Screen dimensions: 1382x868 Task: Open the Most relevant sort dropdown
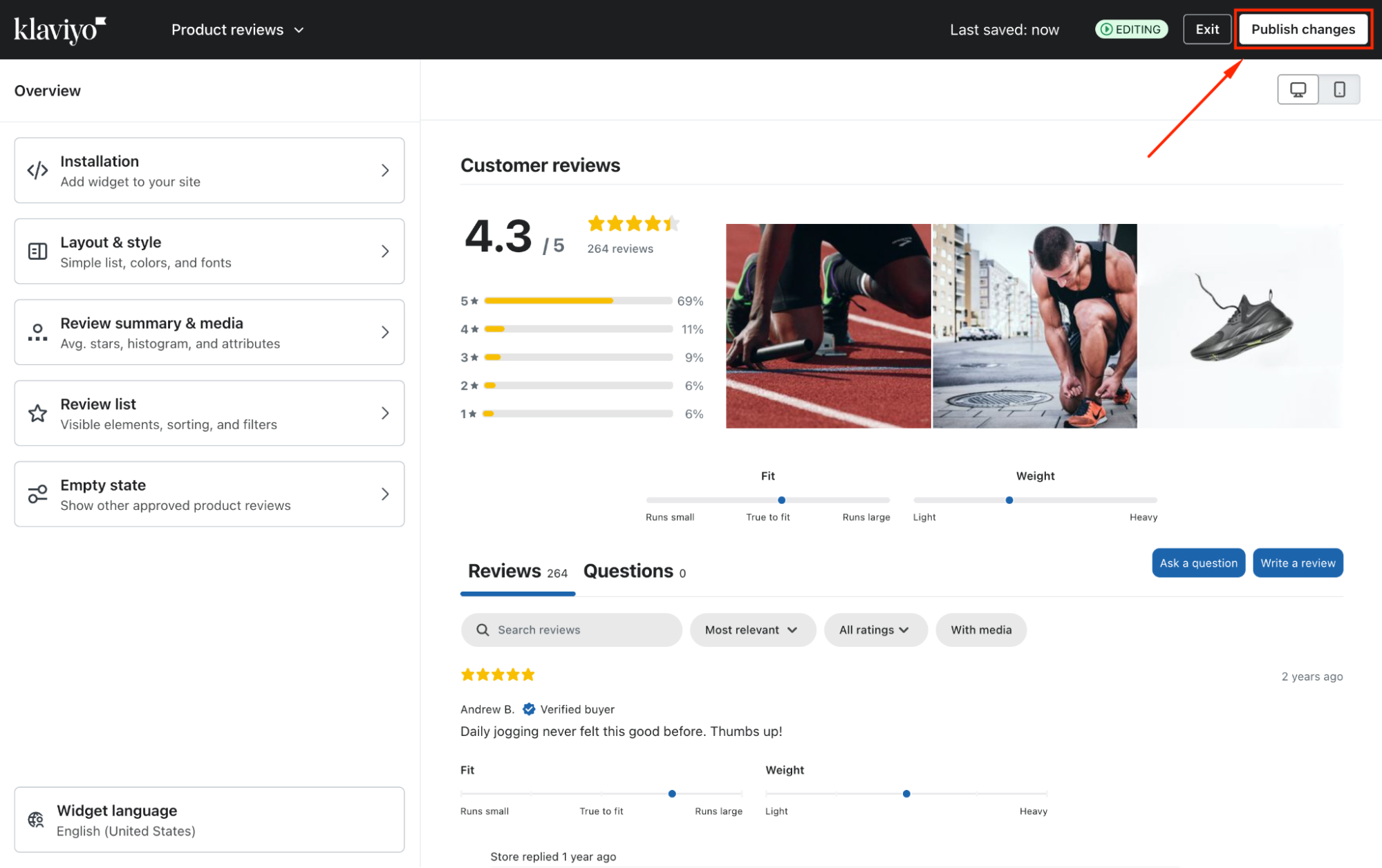click(x=751, y=630)
